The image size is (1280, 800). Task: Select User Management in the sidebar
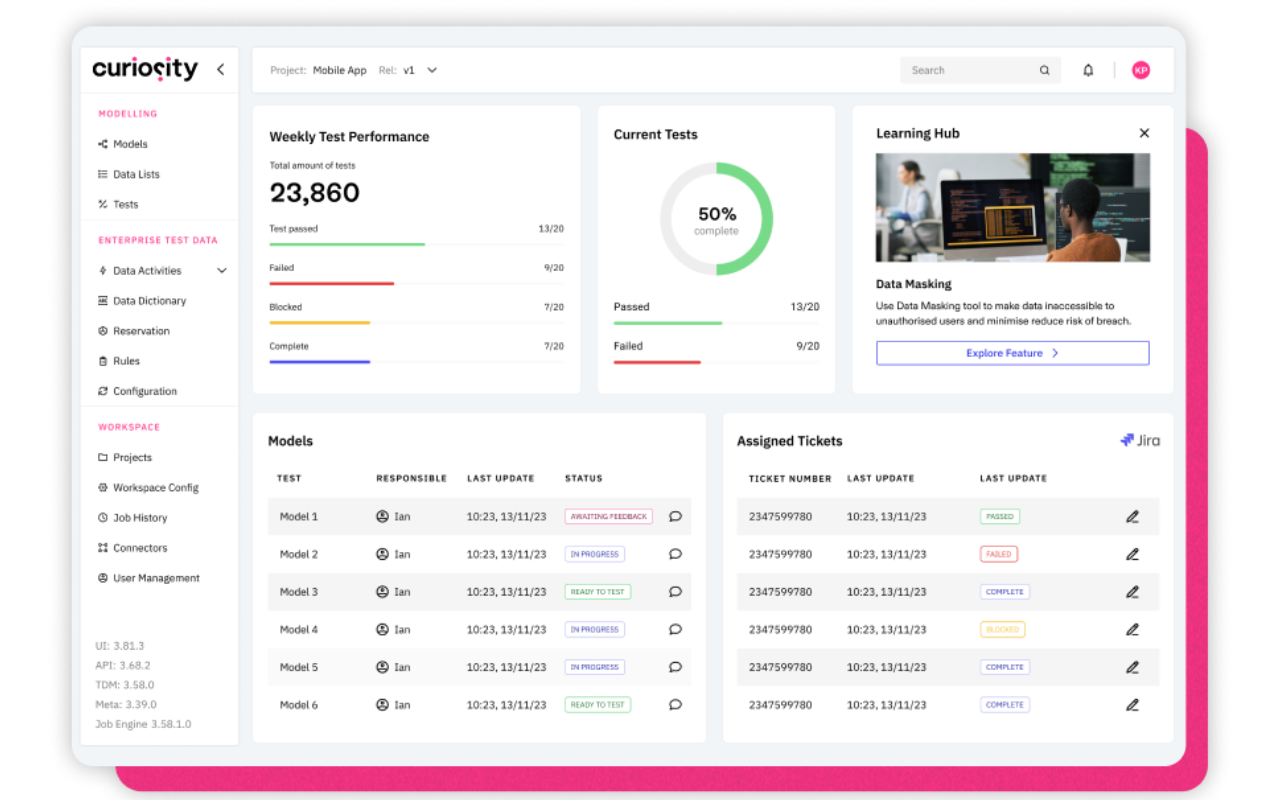click(x=156, y=578)
